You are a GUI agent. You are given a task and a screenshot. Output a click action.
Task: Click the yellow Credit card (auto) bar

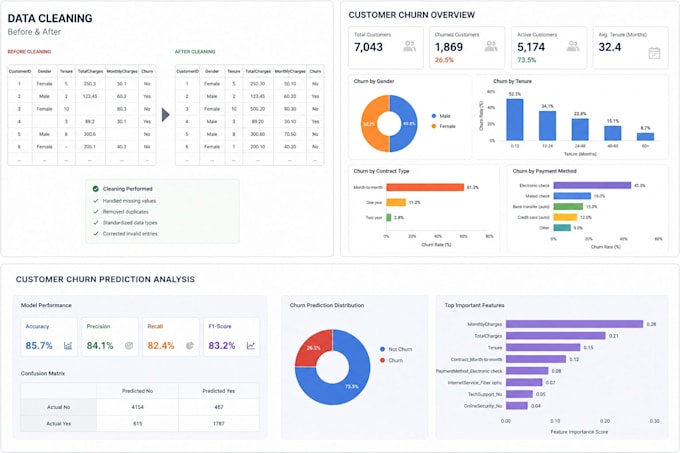566,217
